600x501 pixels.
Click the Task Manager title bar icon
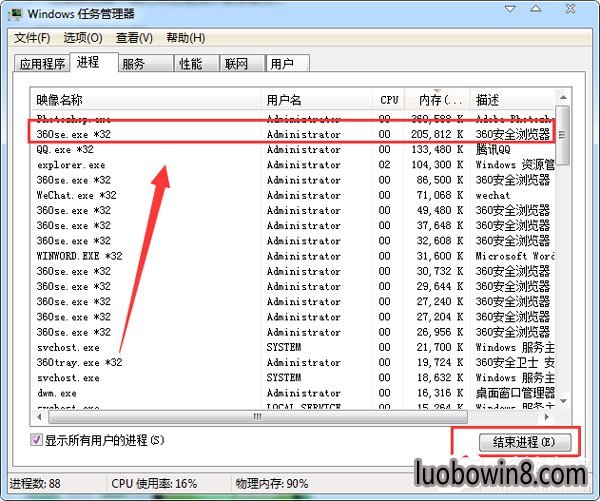pyautogui.click(x=14, y=14)
